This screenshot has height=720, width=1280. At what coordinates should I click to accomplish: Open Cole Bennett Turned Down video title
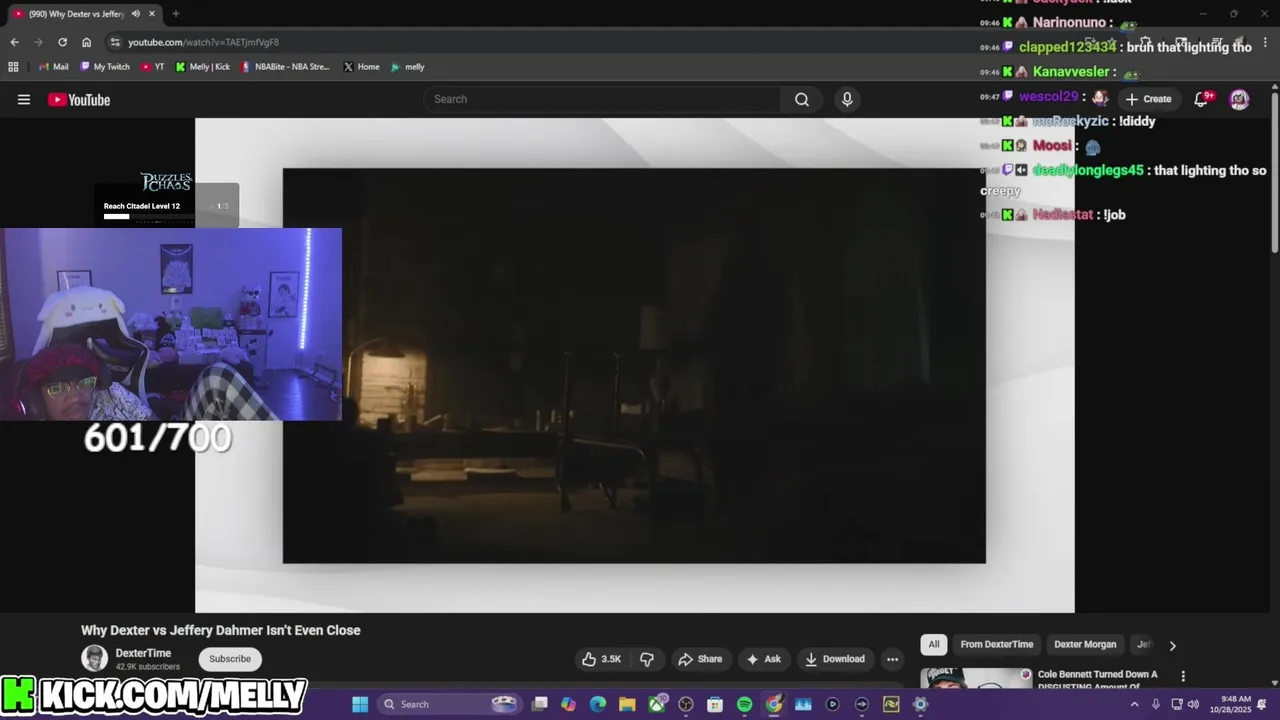(x=1097, y=680)
